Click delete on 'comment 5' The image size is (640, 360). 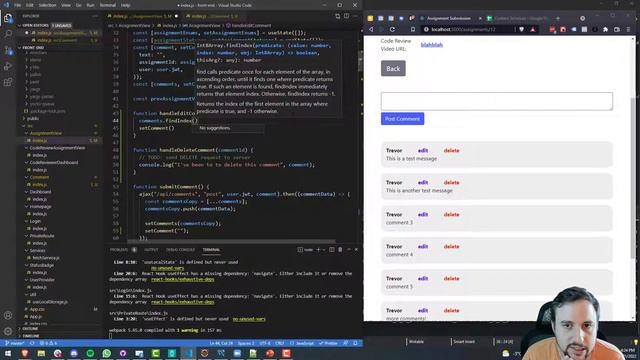(x=451, y=278)
